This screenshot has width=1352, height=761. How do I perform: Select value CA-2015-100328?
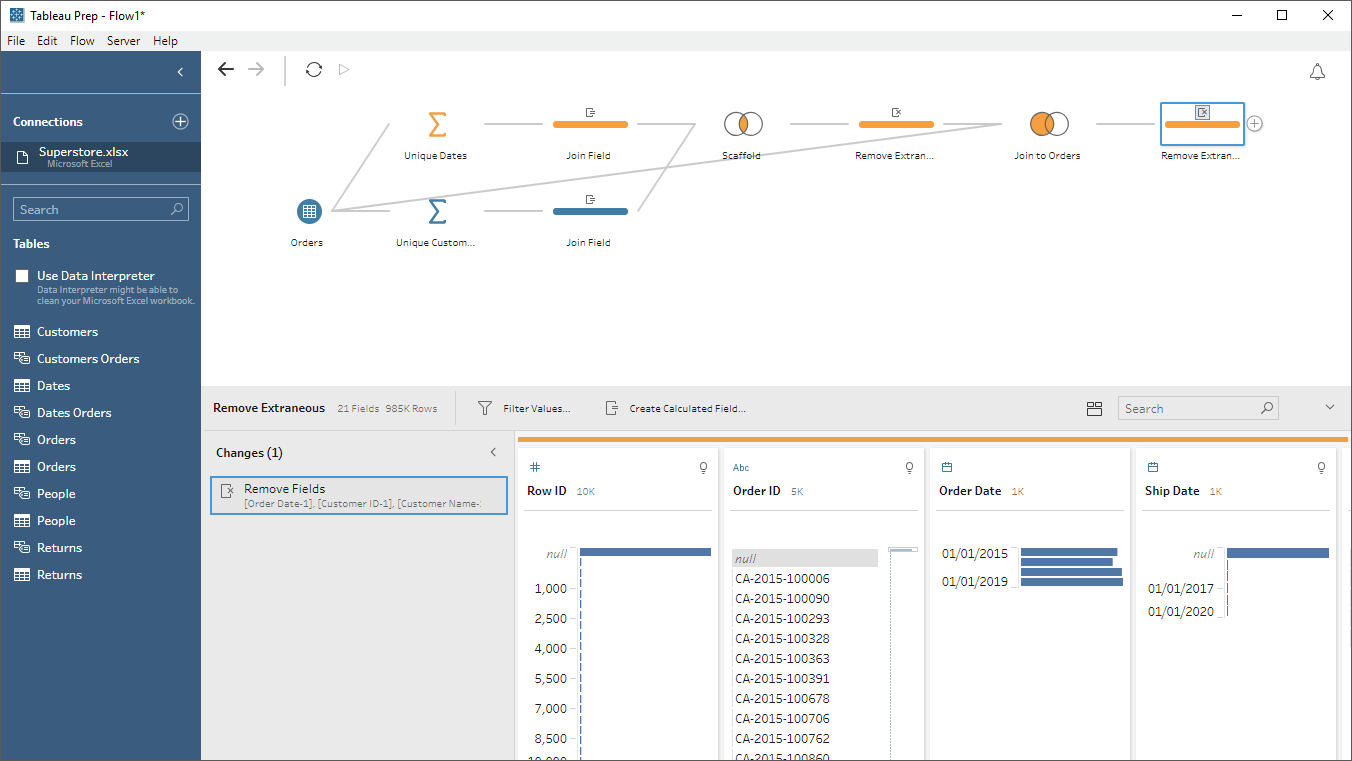(782, 638)
